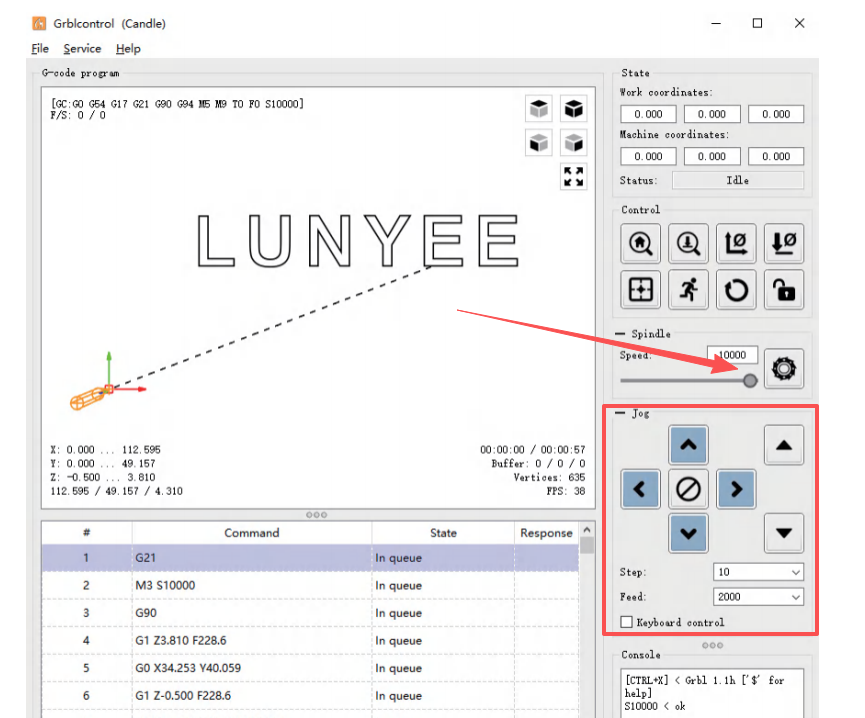Click the GC parser state text in the visualizer
The height and width of the screenshot is (718, 865).
click(x=177, y=104)
